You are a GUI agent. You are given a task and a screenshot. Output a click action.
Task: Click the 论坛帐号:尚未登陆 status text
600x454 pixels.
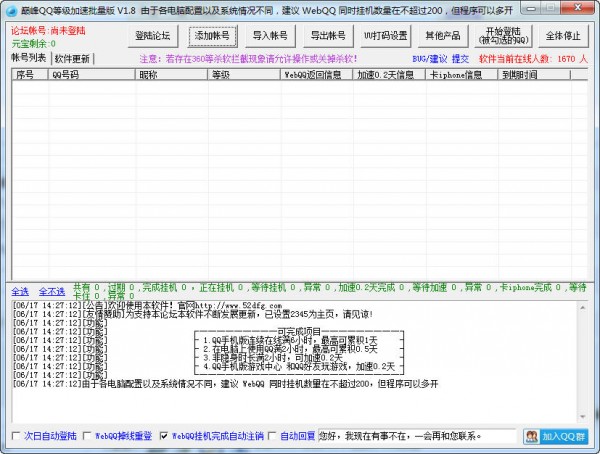click(48, 31)
